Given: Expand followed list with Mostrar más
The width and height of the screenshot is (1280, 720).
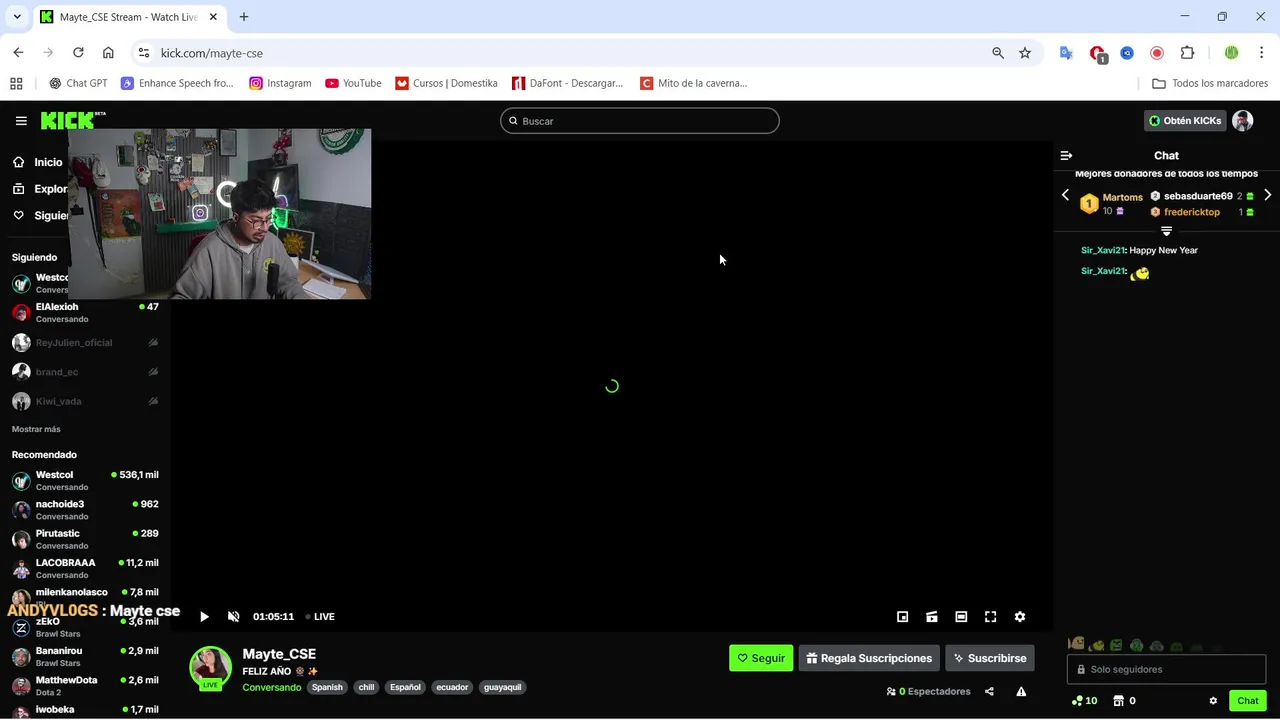Looking at the screenshot, I should [x=36, y=429].
